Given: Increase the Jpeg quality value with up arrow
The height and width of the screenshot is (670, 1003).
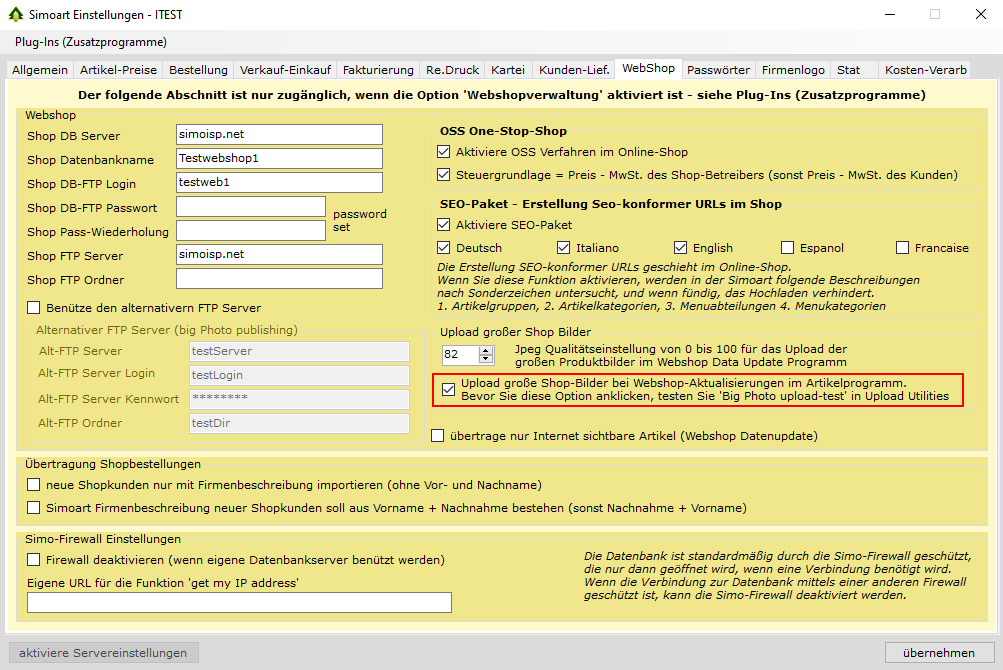Looking at the screenshot, I should pyautogui.click(x=486, y=350).
